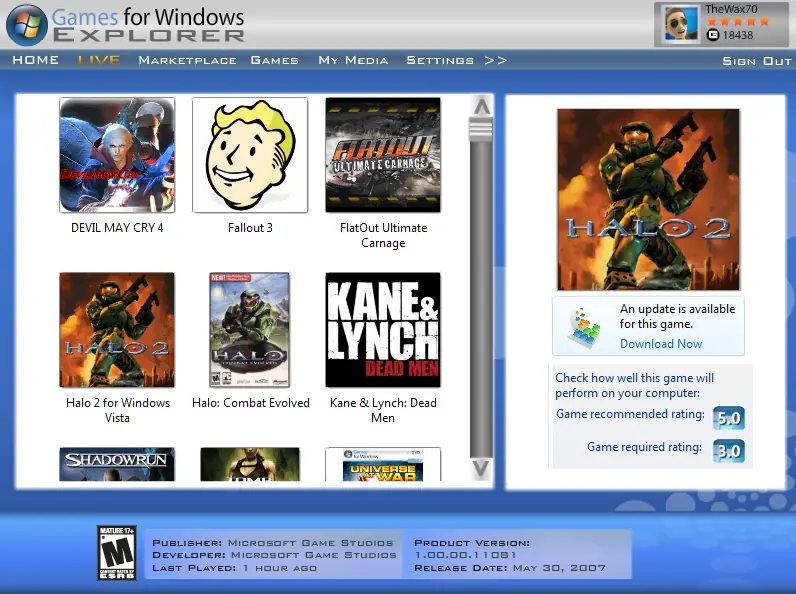Viewport: 796px width, 594px height.
Task: Click the ESRB Mature 17+ rating icon
Action: (117, 553)
